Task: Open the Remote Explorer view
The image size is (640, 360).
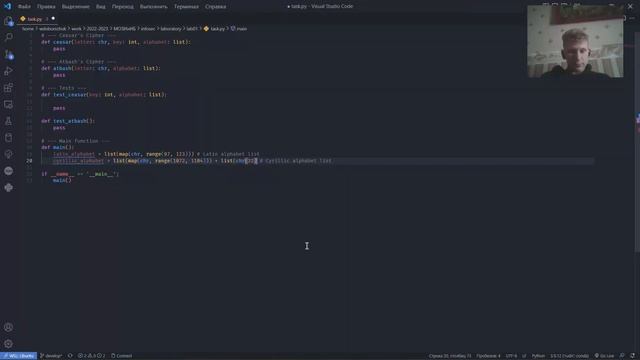Action: (x=8, y=104)
